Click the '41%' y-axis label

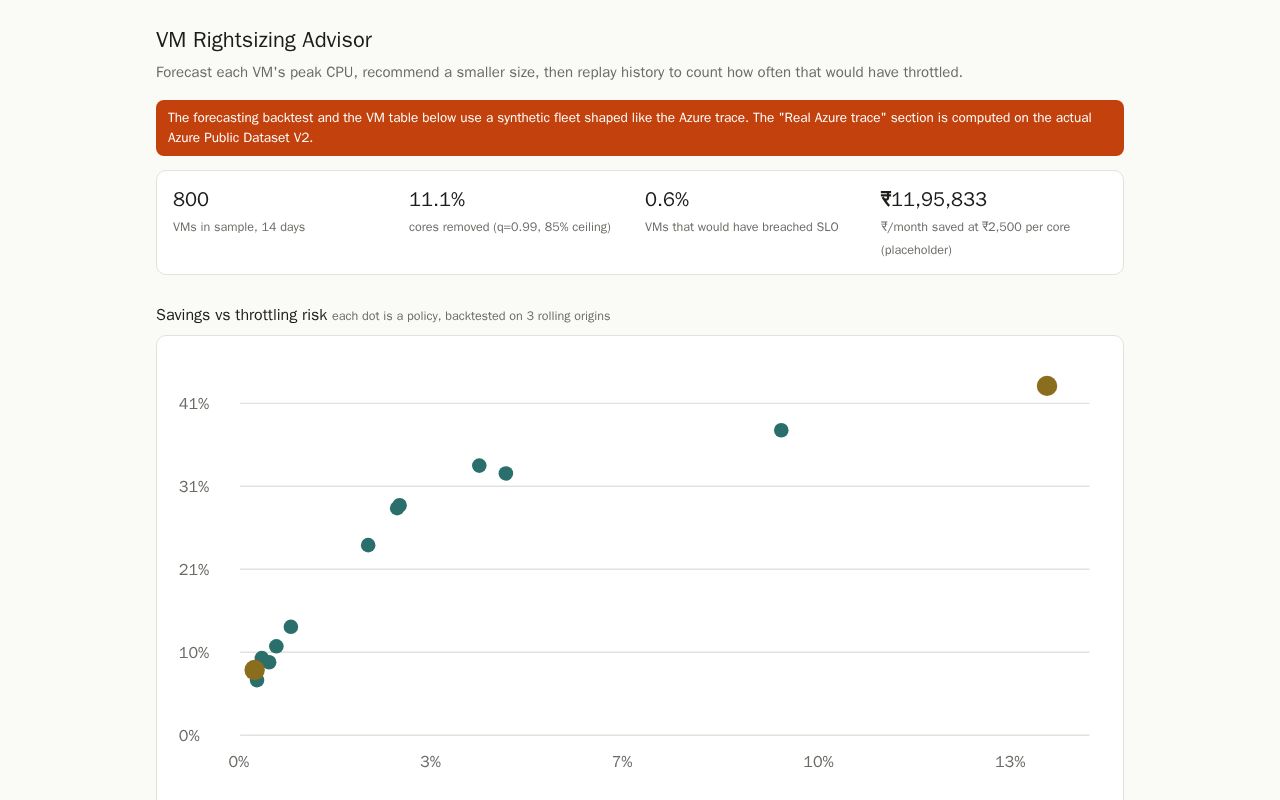pos(194,404)
